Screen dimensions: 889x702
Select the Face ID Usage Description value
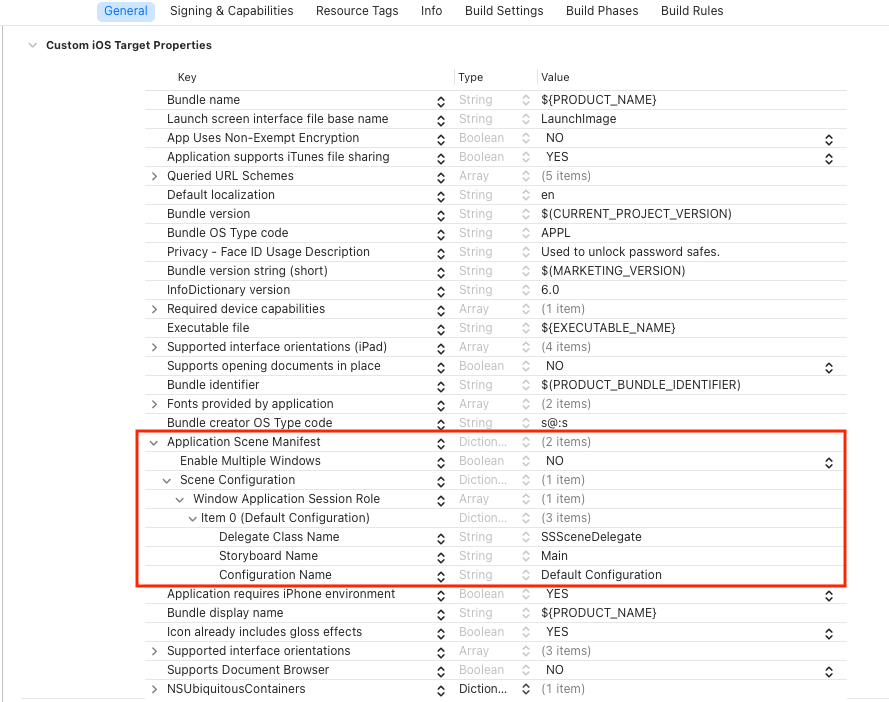click(630, 252)
